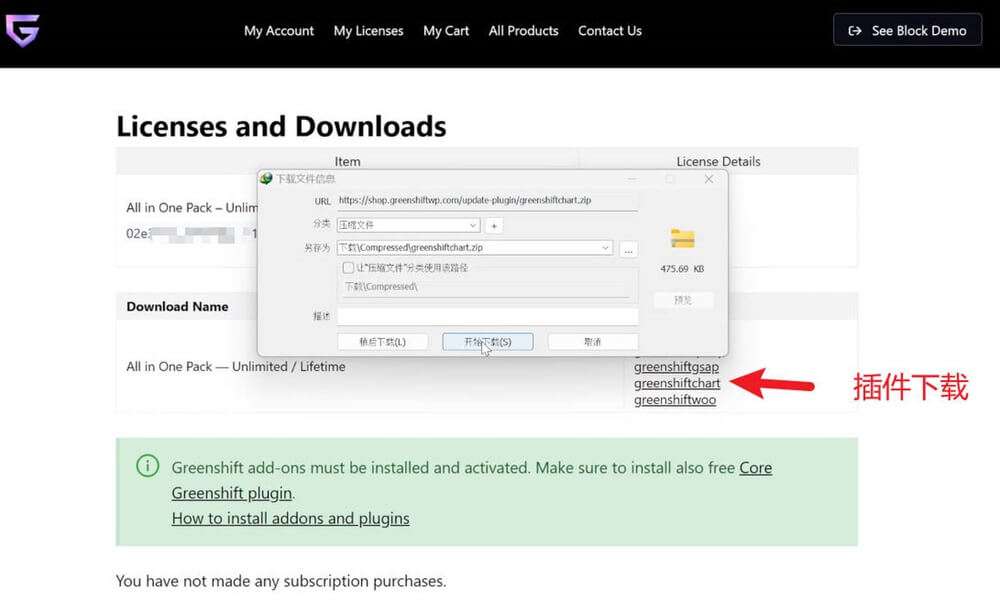Click the Item column header
Screen dimensions: 1000x601
[348, 161]
